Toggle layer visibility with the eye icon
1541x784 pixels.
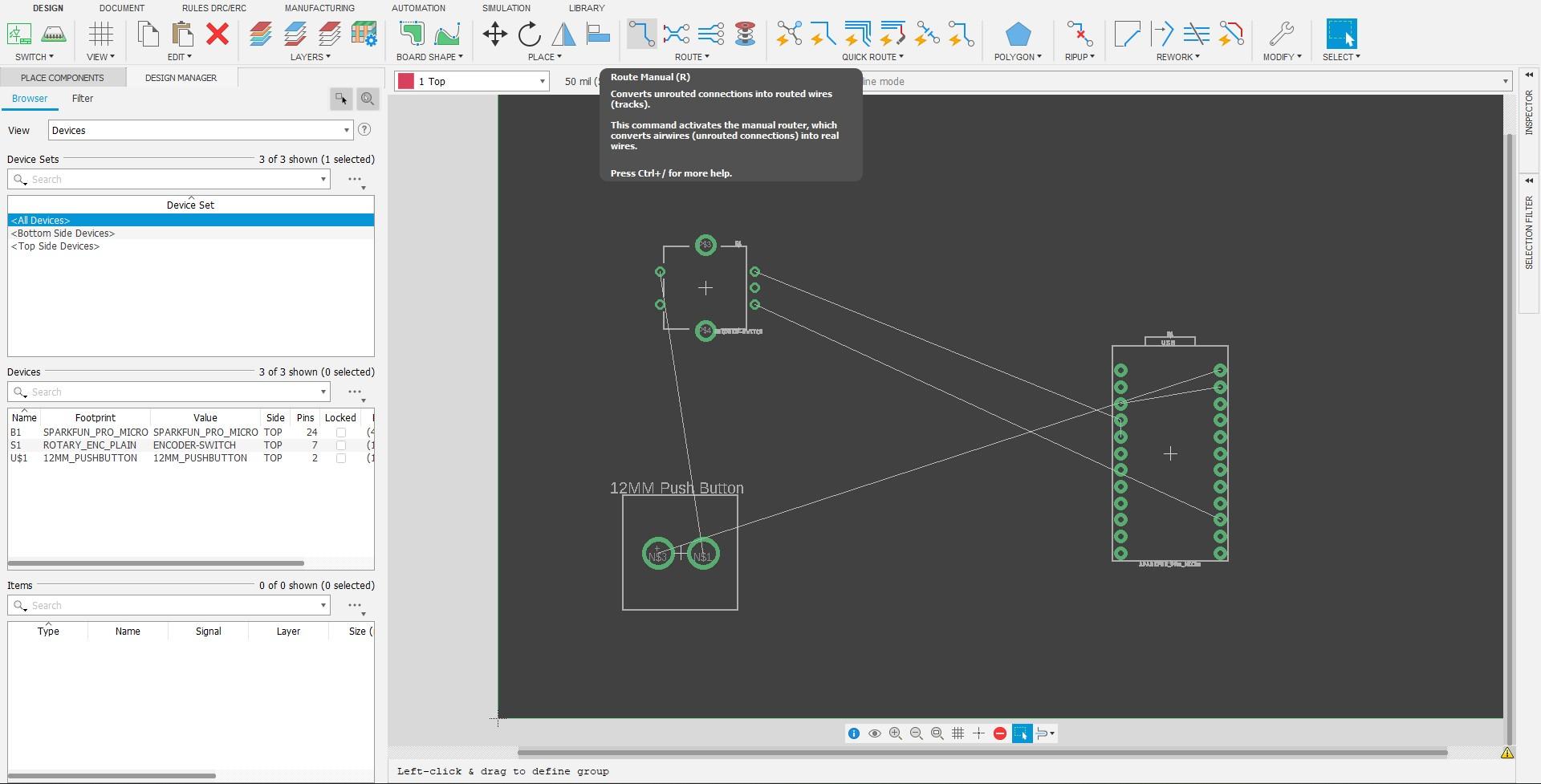point(875,733)
